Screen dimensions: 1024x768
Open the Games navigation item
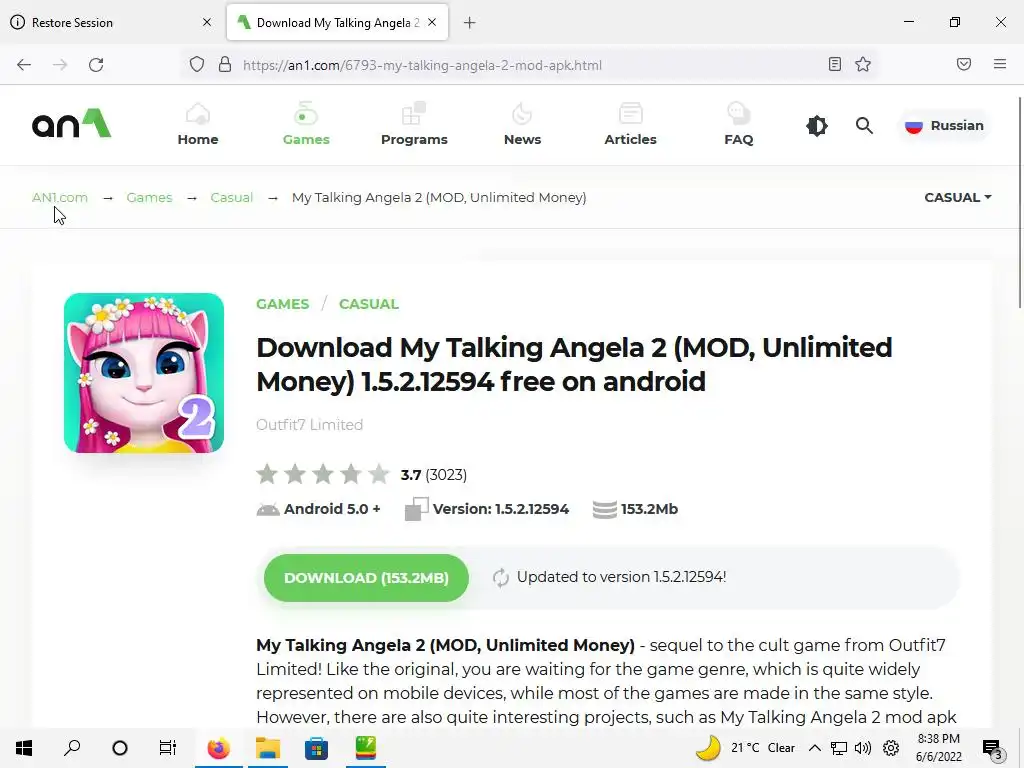(306, 124)
